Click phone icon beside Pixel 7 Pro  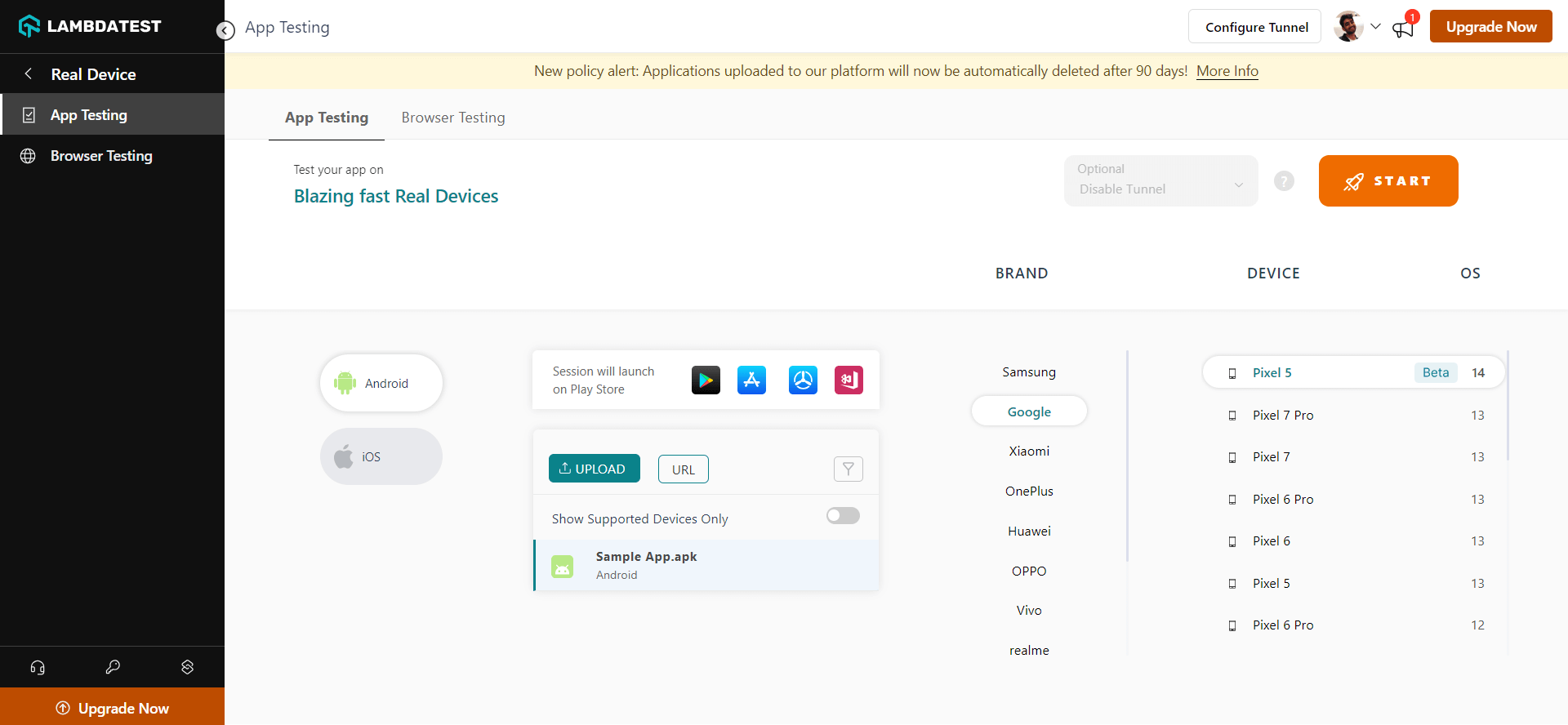point(1232,416)
